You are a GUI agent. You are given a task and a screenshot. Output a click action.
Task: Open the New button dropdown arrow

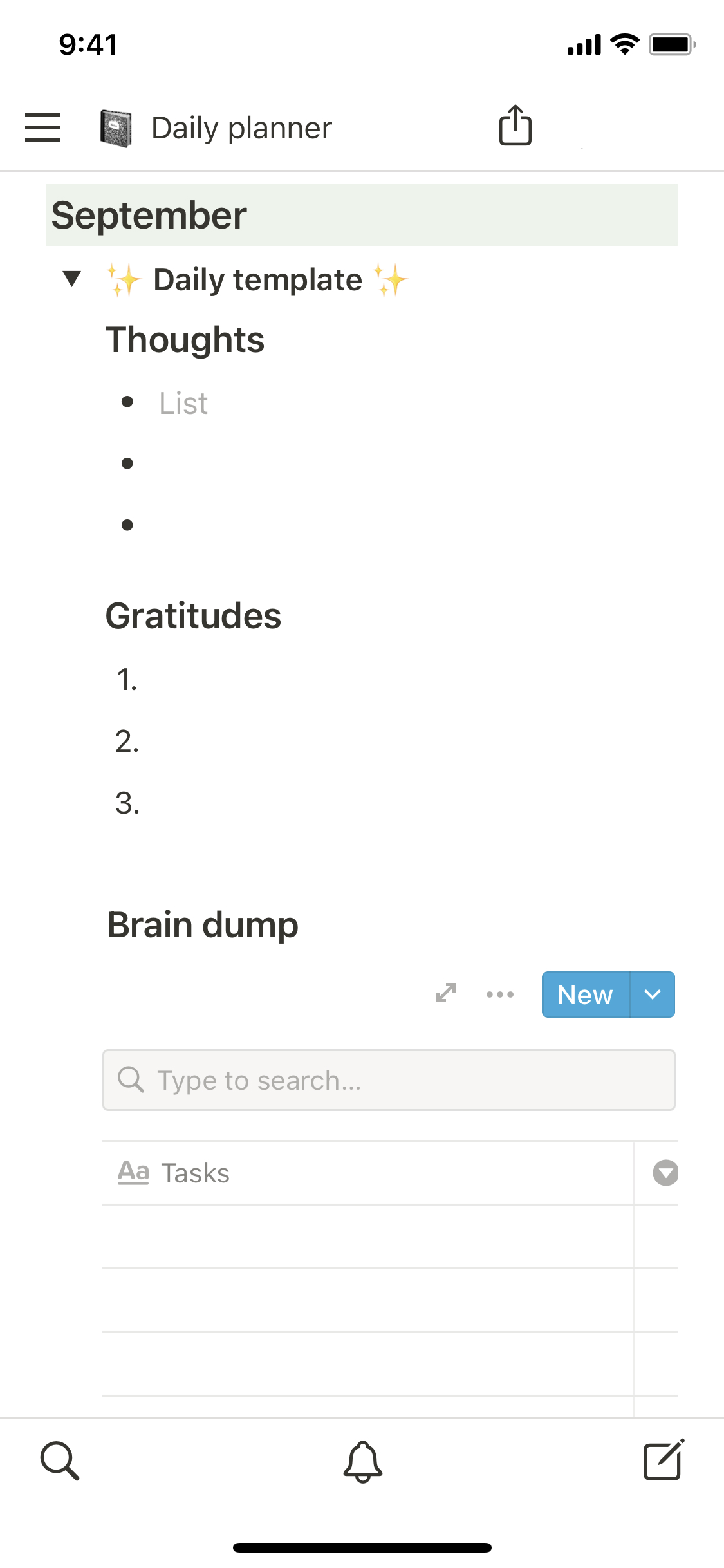coord(653,994)
